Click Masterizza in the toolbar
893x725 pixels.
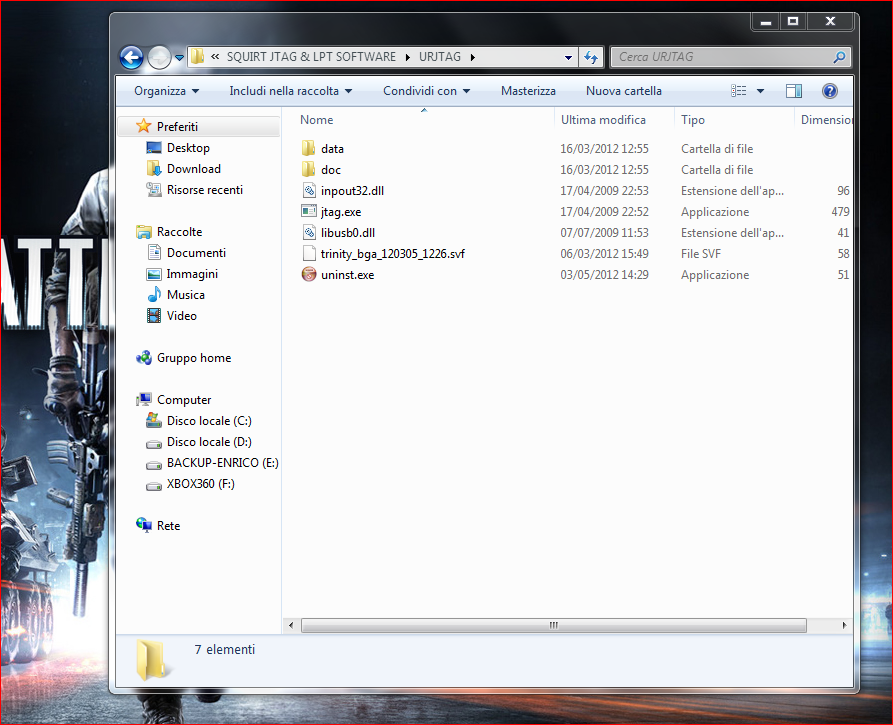(528, 91)
